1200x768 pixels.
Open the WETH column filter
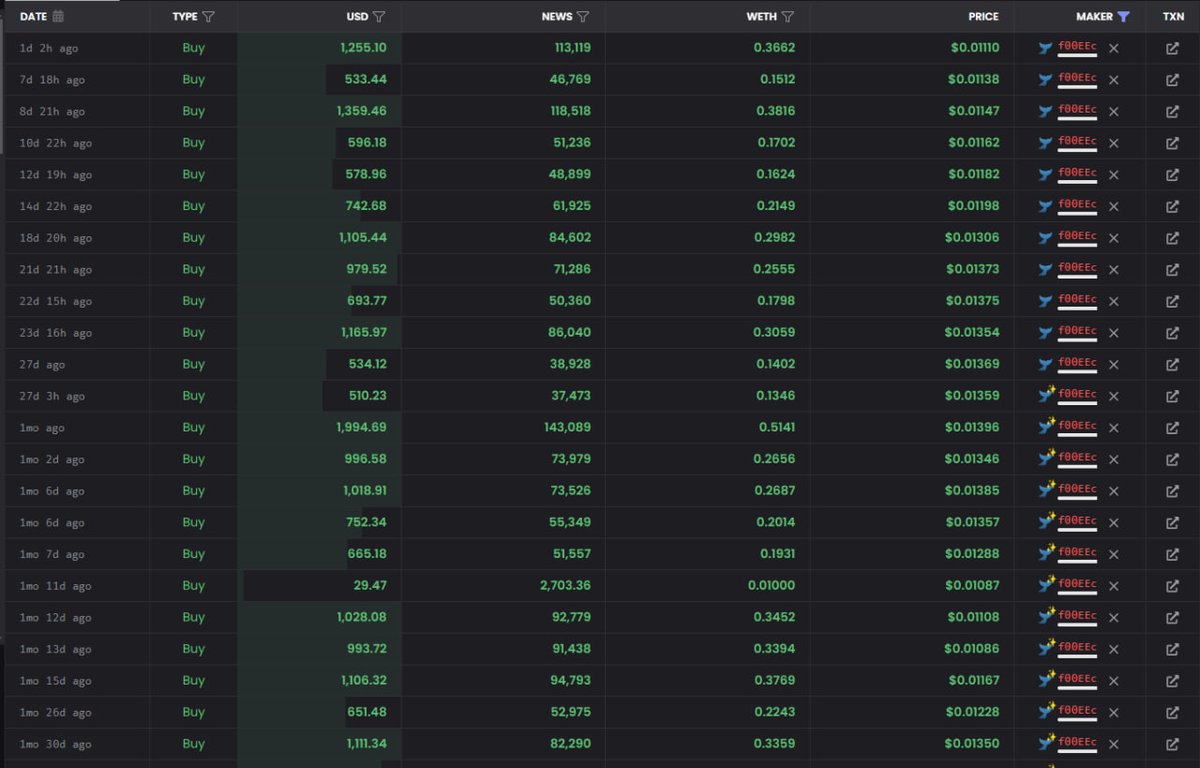tap(787, 16)
